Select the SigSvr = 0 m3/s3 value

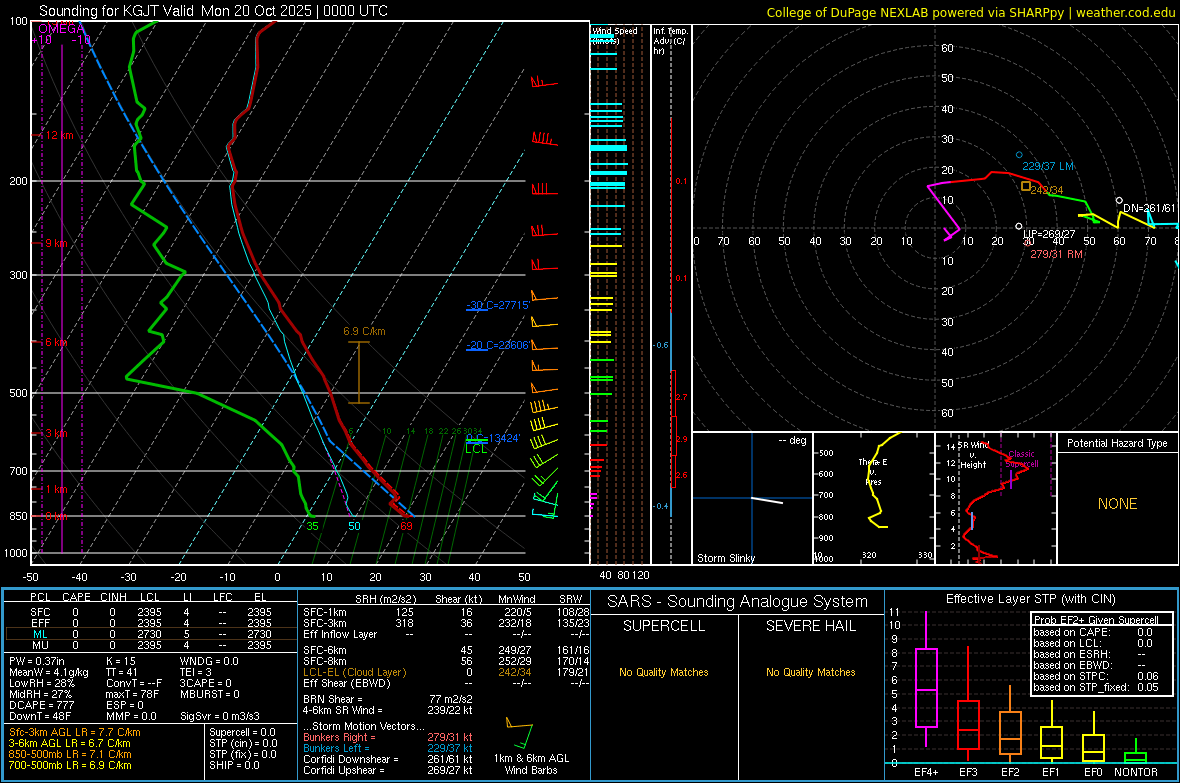pyautogui.click(x=220, y=717)
